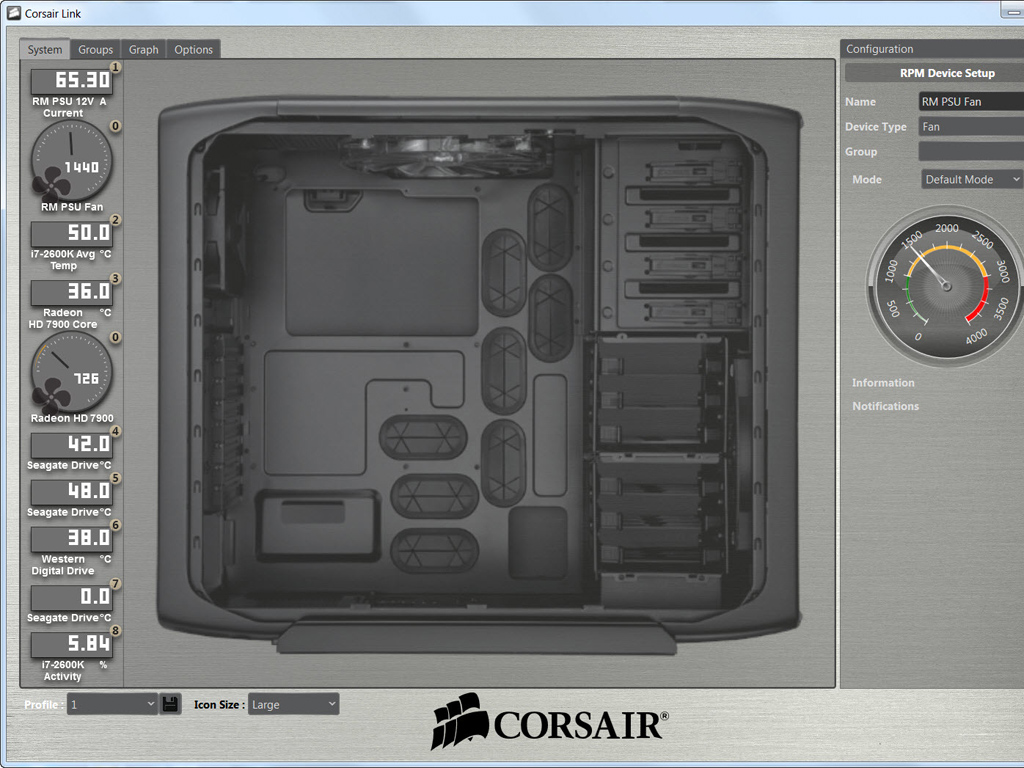Image resolution: width=1024 pixels, height=768 pixels.
Task: Click the RM PSU Fan label text
Action: tap(72, 207)
